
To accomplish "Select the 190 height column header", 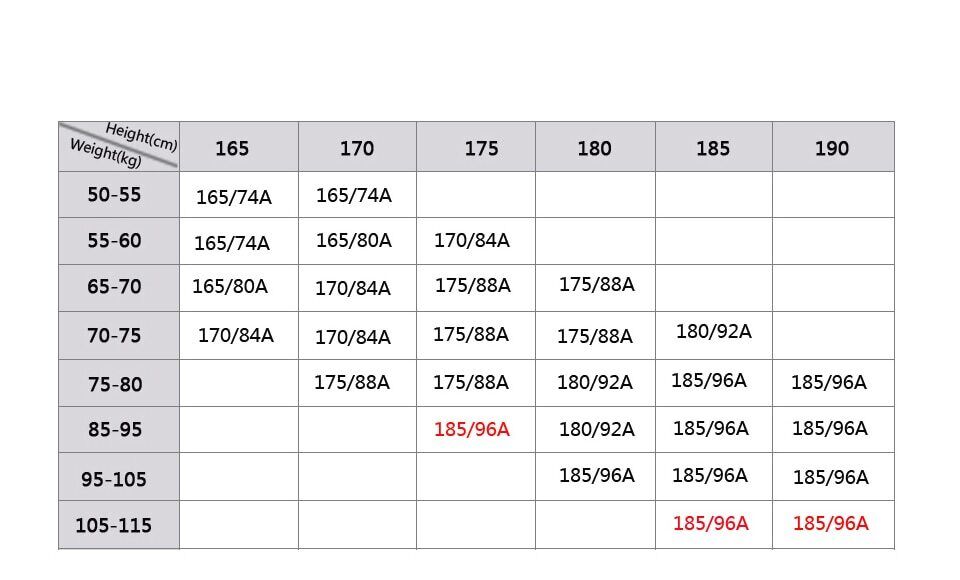I will [833, 146].
